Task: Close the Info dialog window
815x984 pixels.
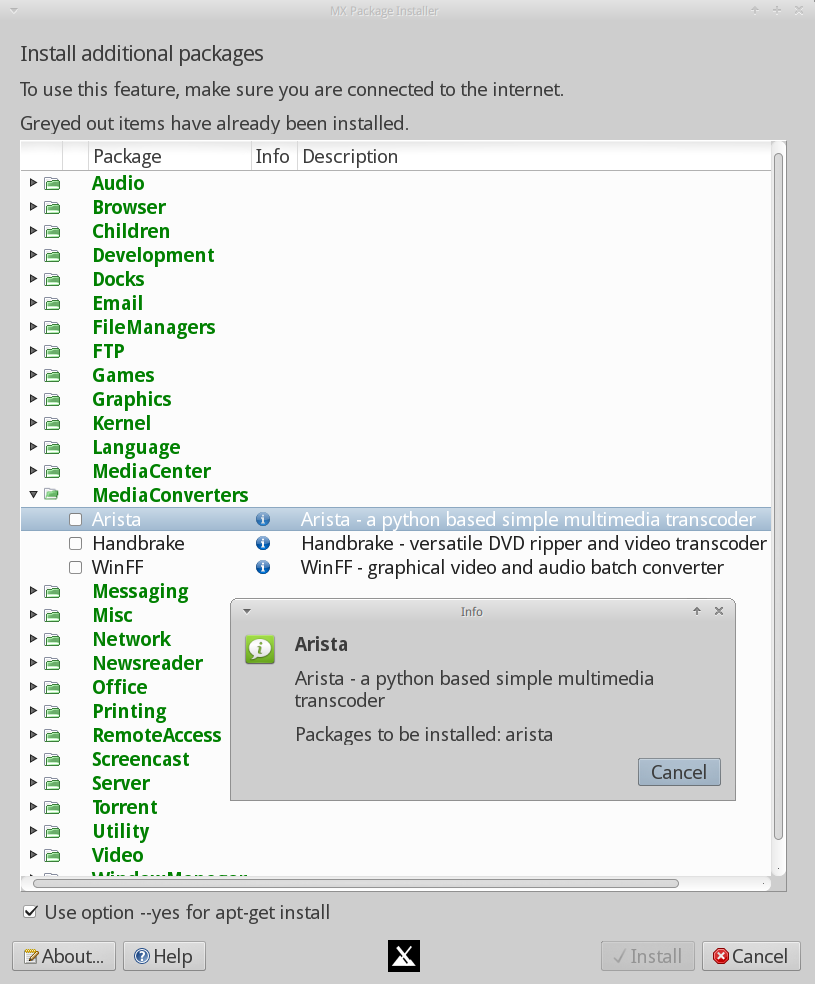Action: coord(719,611)
